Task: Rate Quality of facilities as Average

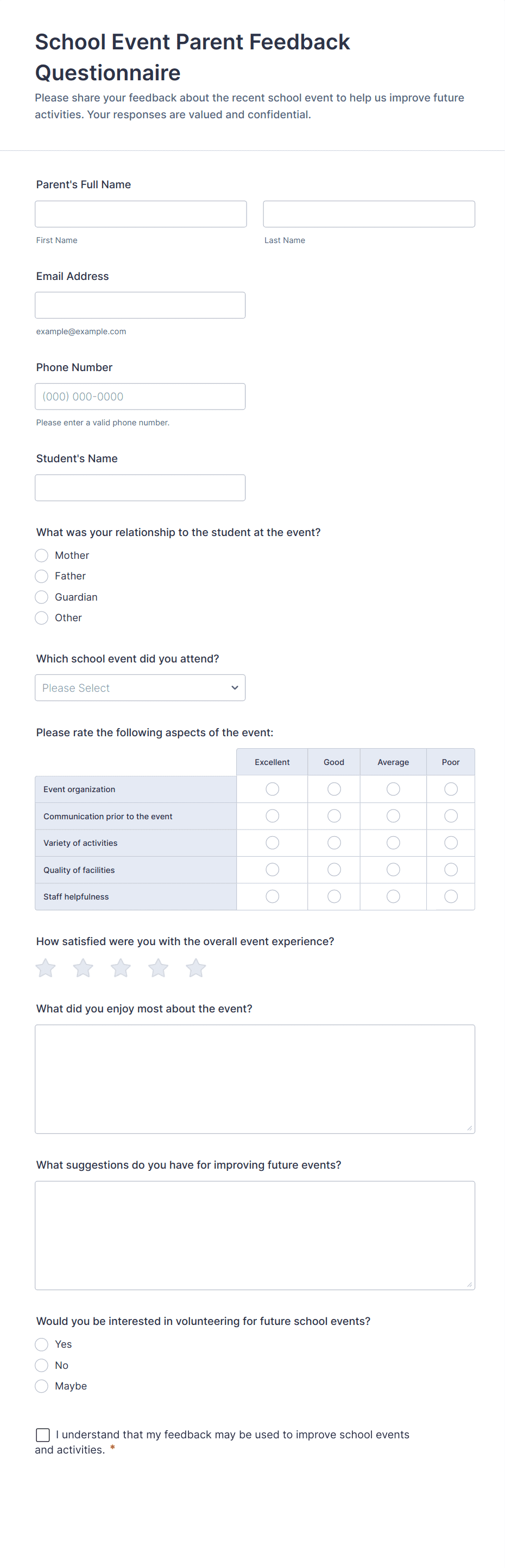Action: (x=394, y=870)
